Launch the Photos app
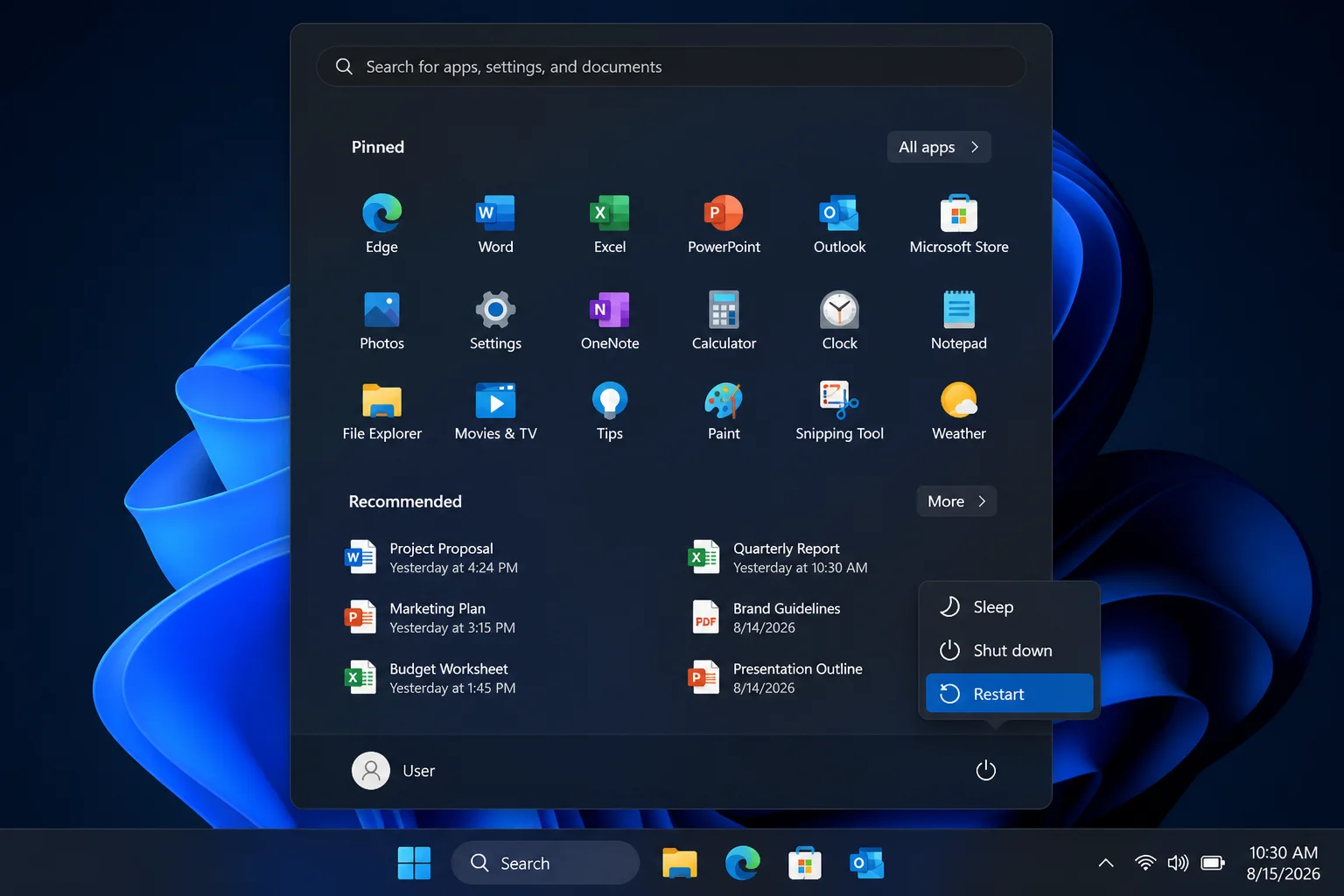The image size is (1344, 896). 381,320
